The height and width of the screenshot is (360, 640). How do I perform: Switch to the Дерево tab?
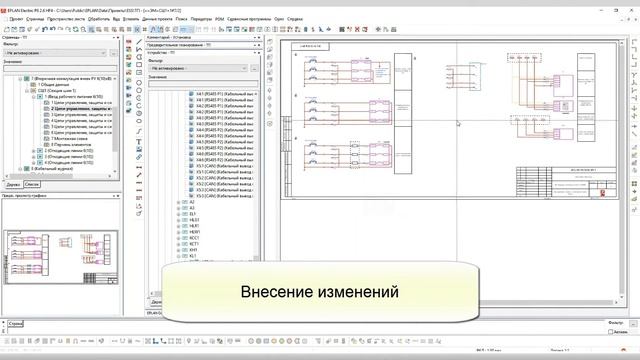pos(13,184)
